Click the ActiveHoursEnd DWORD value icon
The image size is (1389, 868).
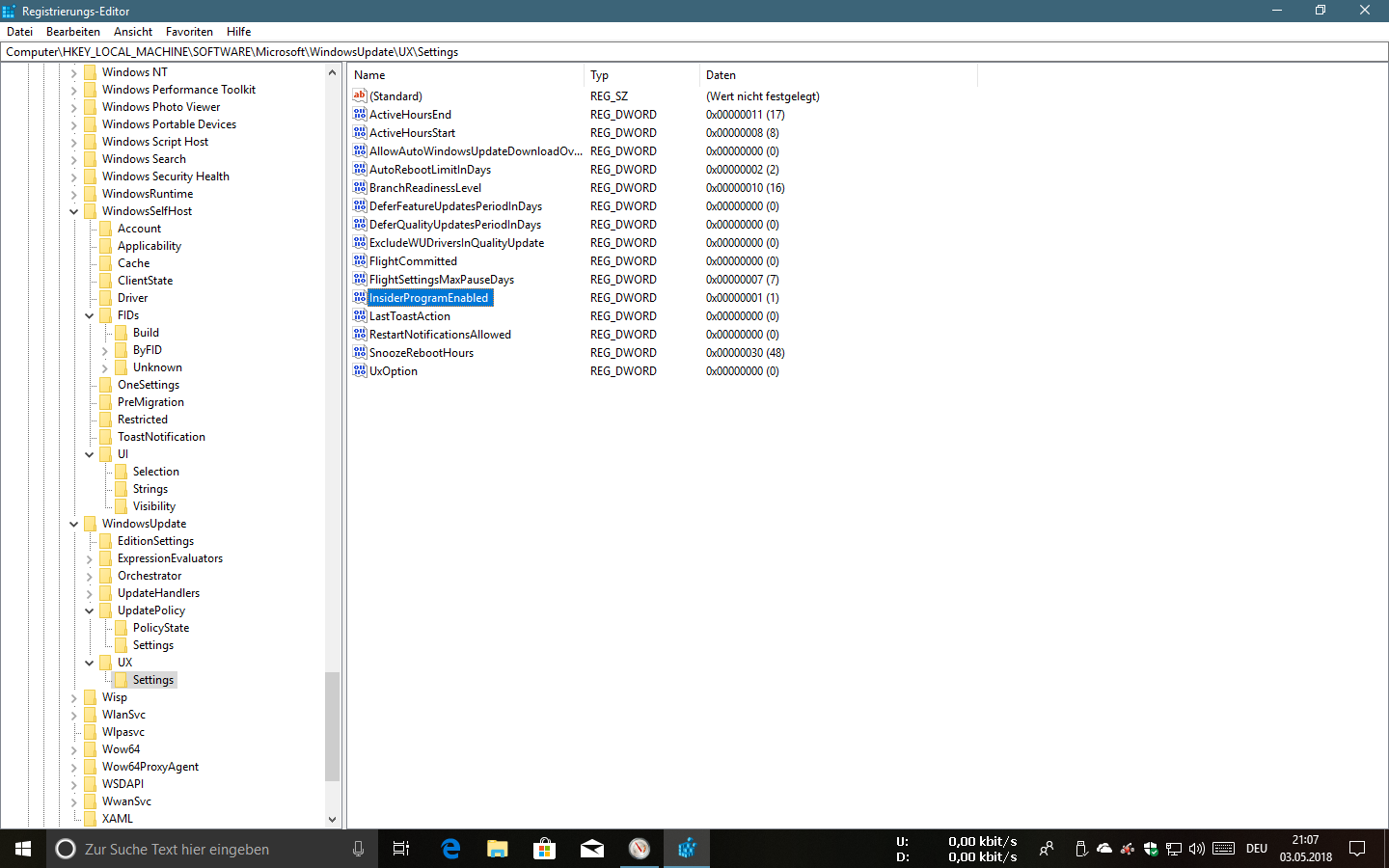click(360, 114)
